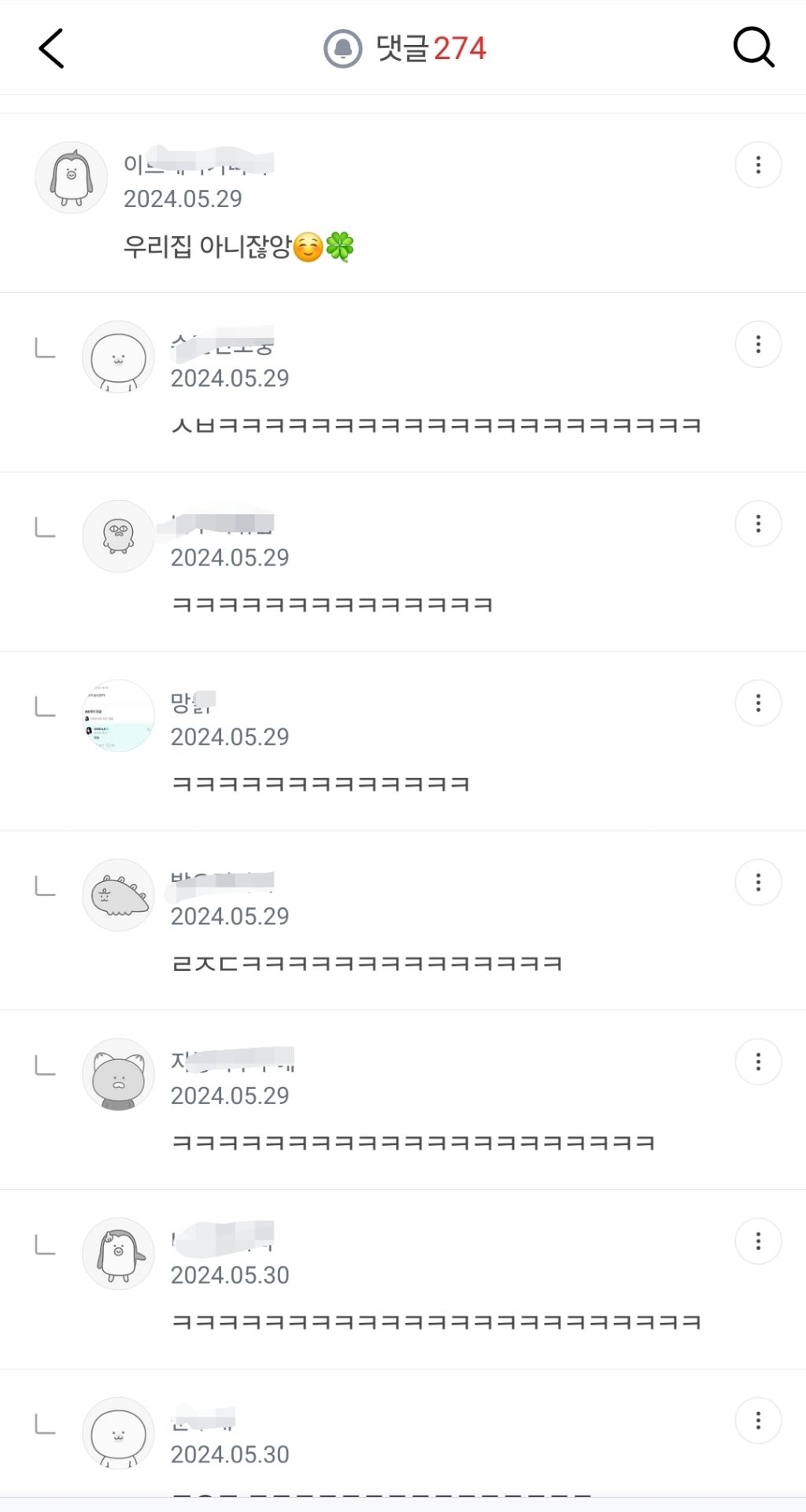Open three-dot menu on the gray cat reply
Image resolution: width=806 pixels, height=1512 pixels.
(x=758, y=1062)
